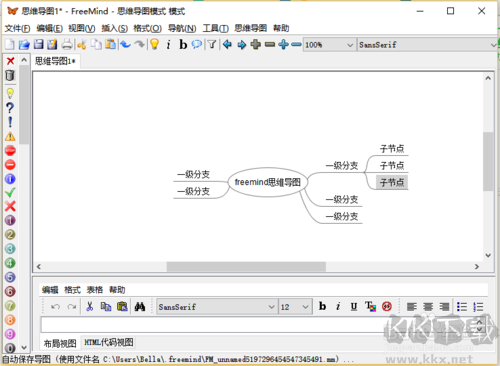This screenshot has height=366, width=500.
Task: Toggle italic in the note editor
Action: (338, 306)
